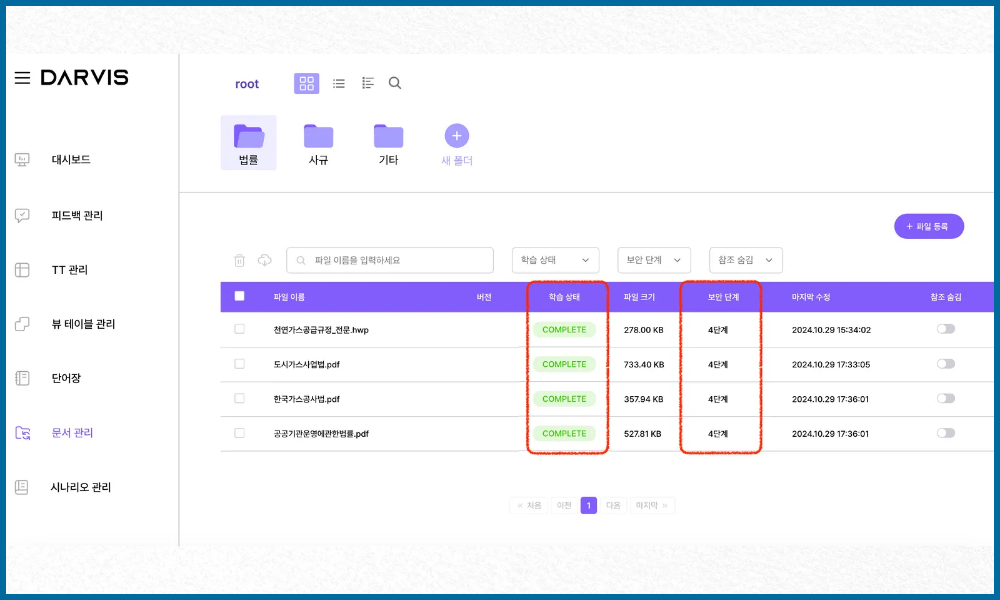
Task: Click the 단어장 notebook icon
Action: 22,378
